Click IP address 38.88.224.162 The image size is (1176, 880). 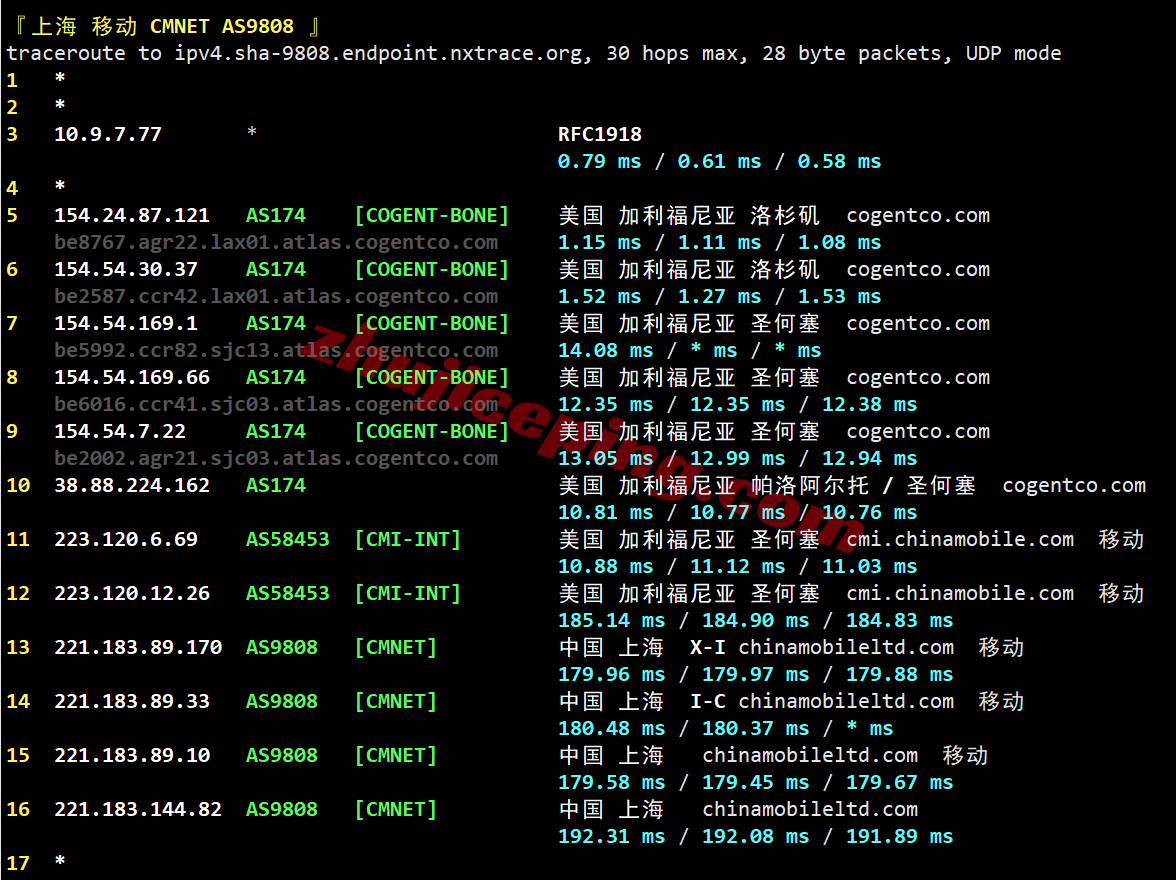tap(132, 485)
